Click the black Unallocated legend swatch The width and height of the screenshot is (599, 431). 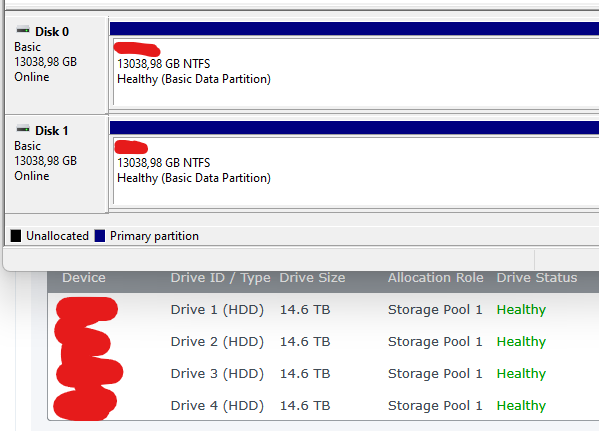[16, 236]
